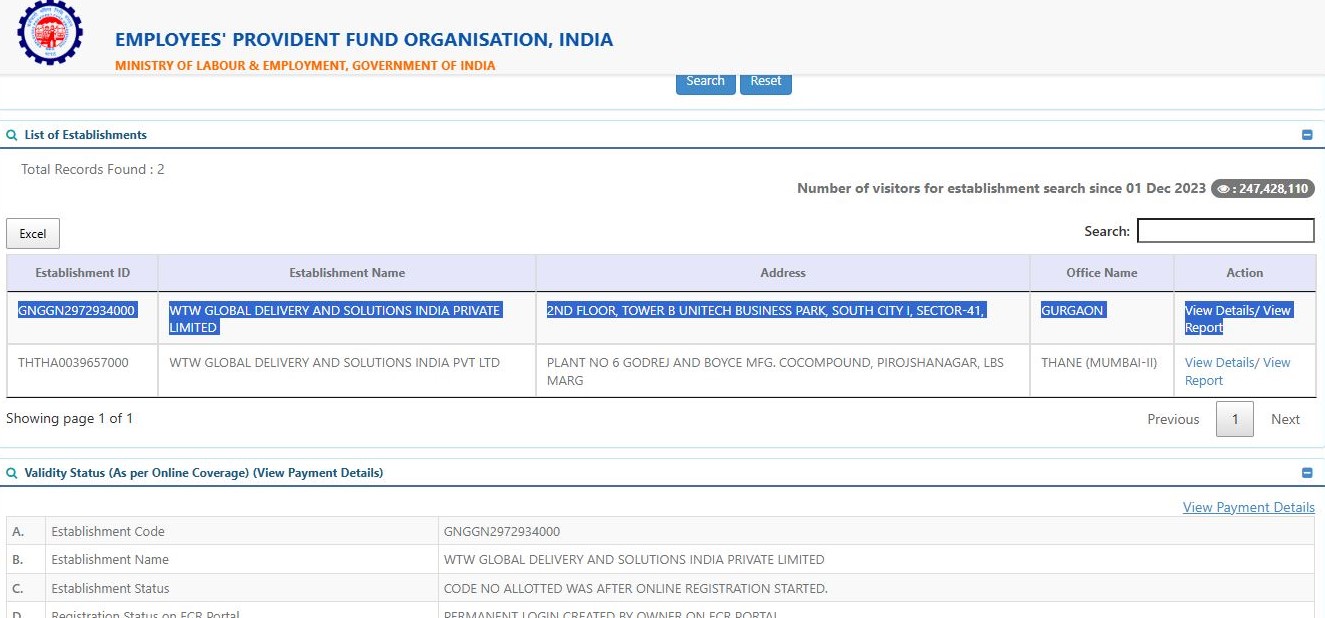Go to Next page of results
This screenshot has width=1325, height=618.
point(1285,419)
